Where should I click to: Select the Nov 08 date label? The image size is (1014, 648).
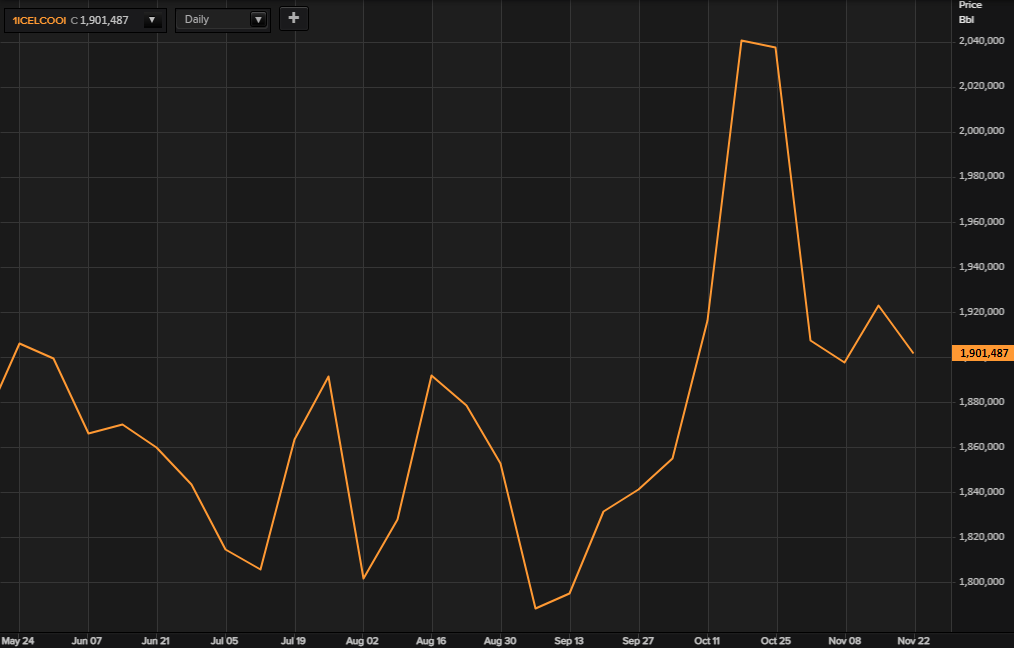[845, 641]
